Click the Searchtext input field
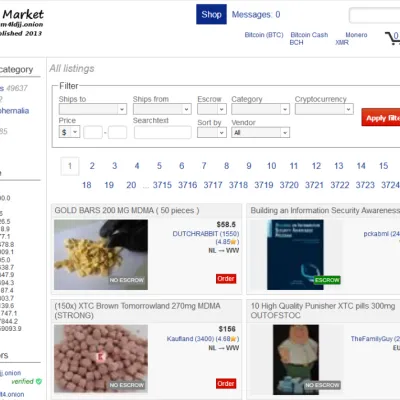The height and width of the screenshot is (400, 400). point(163,132)
